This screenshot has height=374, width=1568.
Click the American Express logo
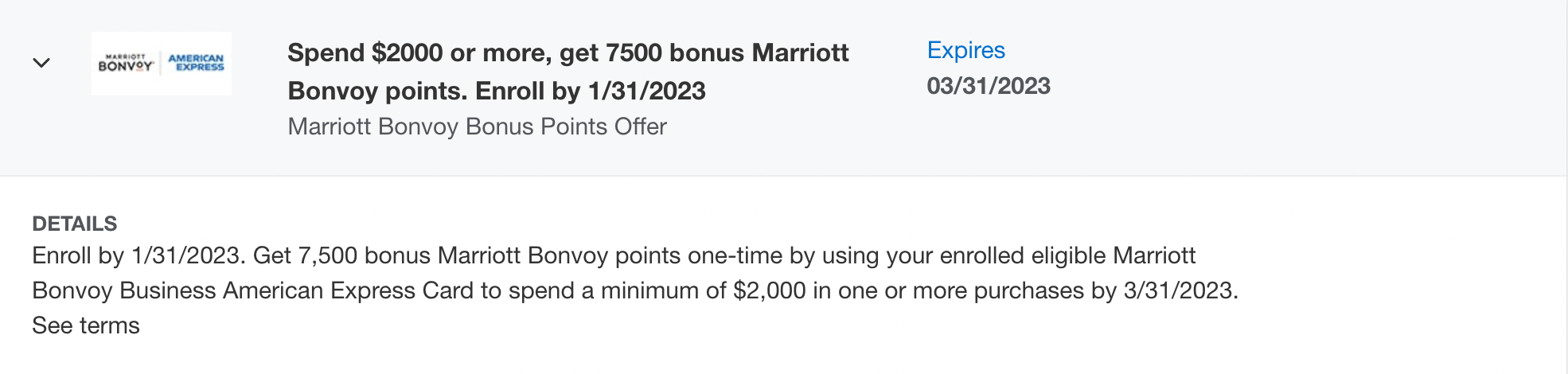pos(196,63)
